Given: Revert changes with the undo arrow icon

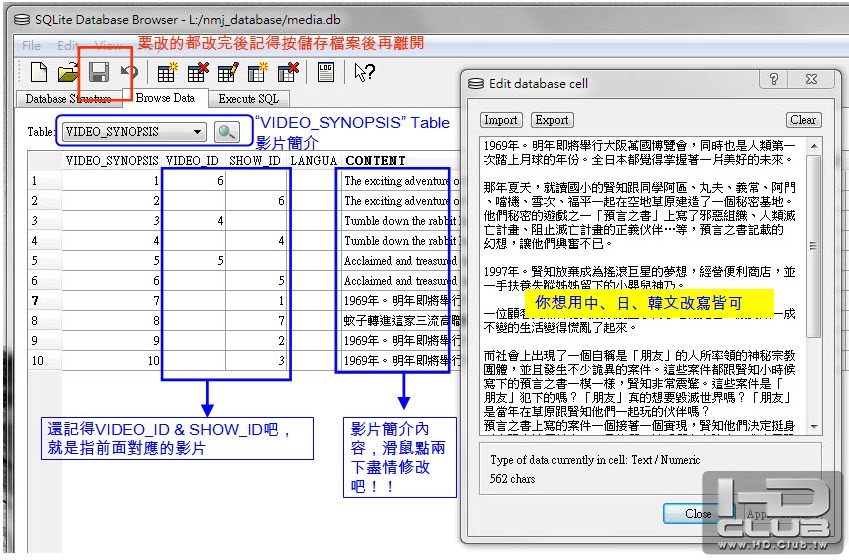Looking at the screenshot, I should coord(129,71).
